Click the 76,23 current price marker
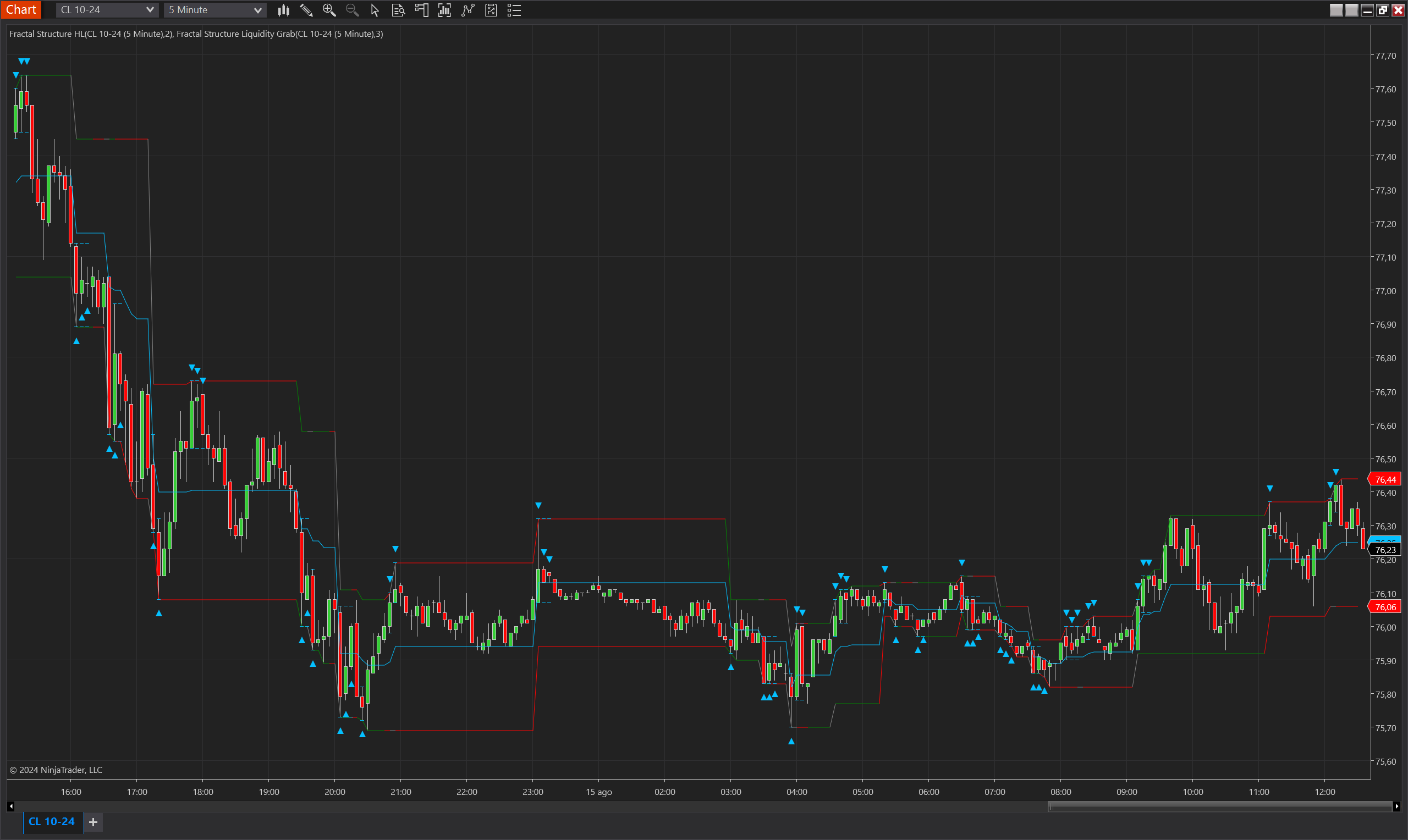Image resolution: width=1408 pixels, height=840 pixels. (x=1385, y=550)
